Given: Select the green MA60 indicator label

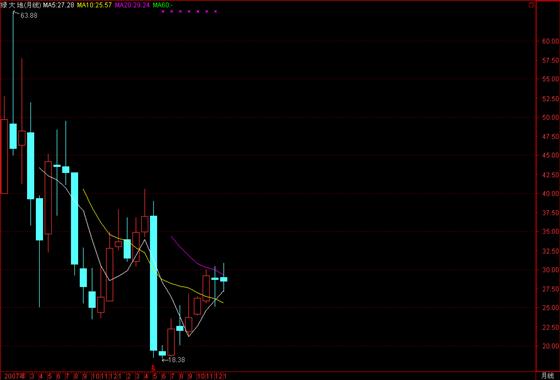Looking at the screenshot, I should pos(163,5).
